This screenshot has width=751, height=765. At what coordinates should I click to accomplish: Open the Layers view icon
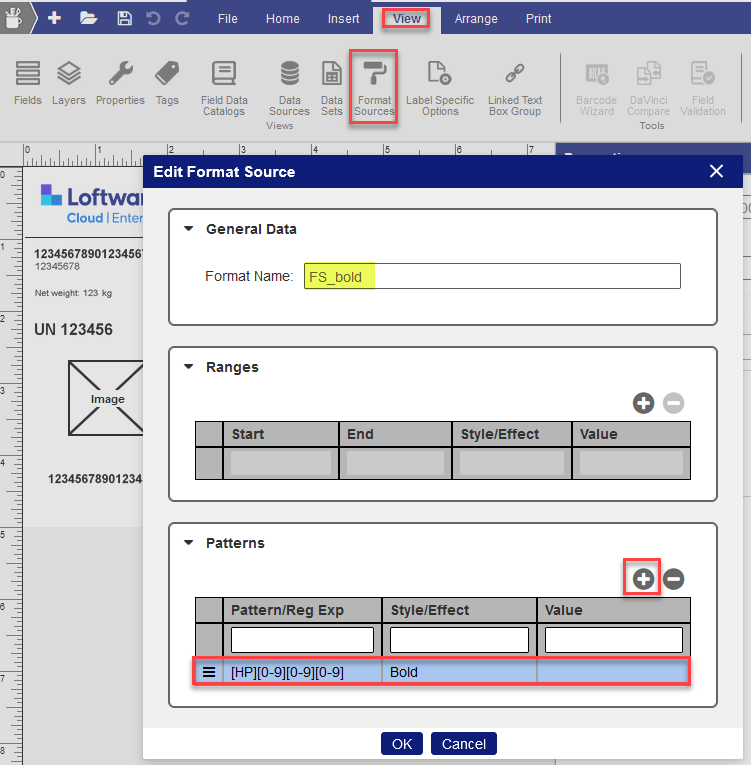click(69, 75)
